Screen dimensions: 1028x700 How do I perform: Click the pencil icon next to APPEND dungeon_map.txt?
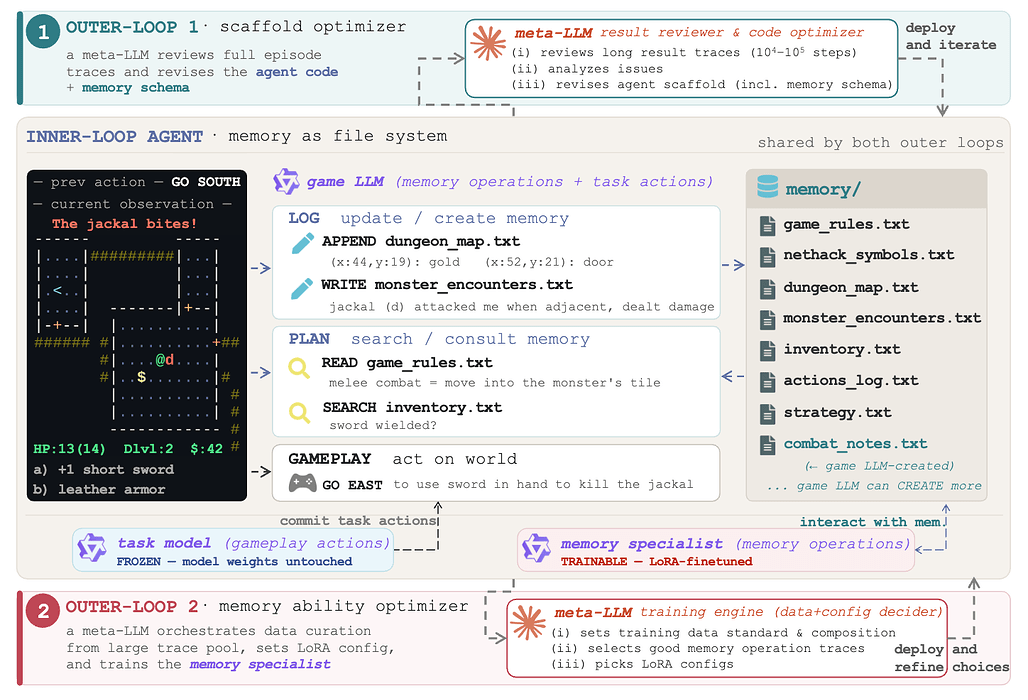302,243
